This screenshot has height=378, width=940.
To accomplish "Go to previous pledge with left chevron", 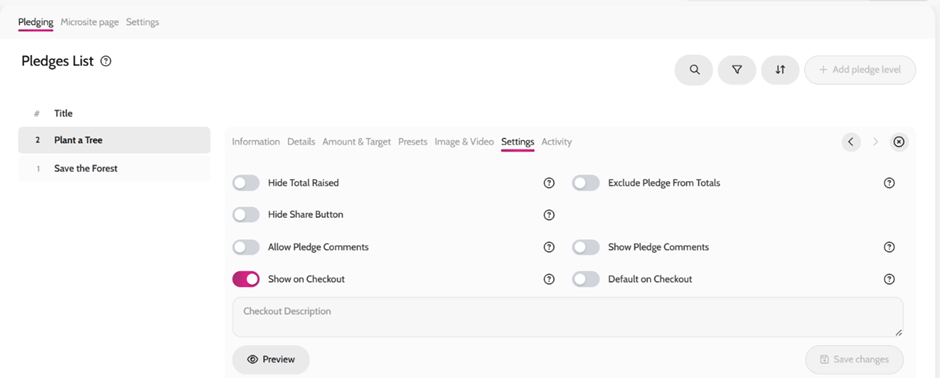I will [851, 142].
